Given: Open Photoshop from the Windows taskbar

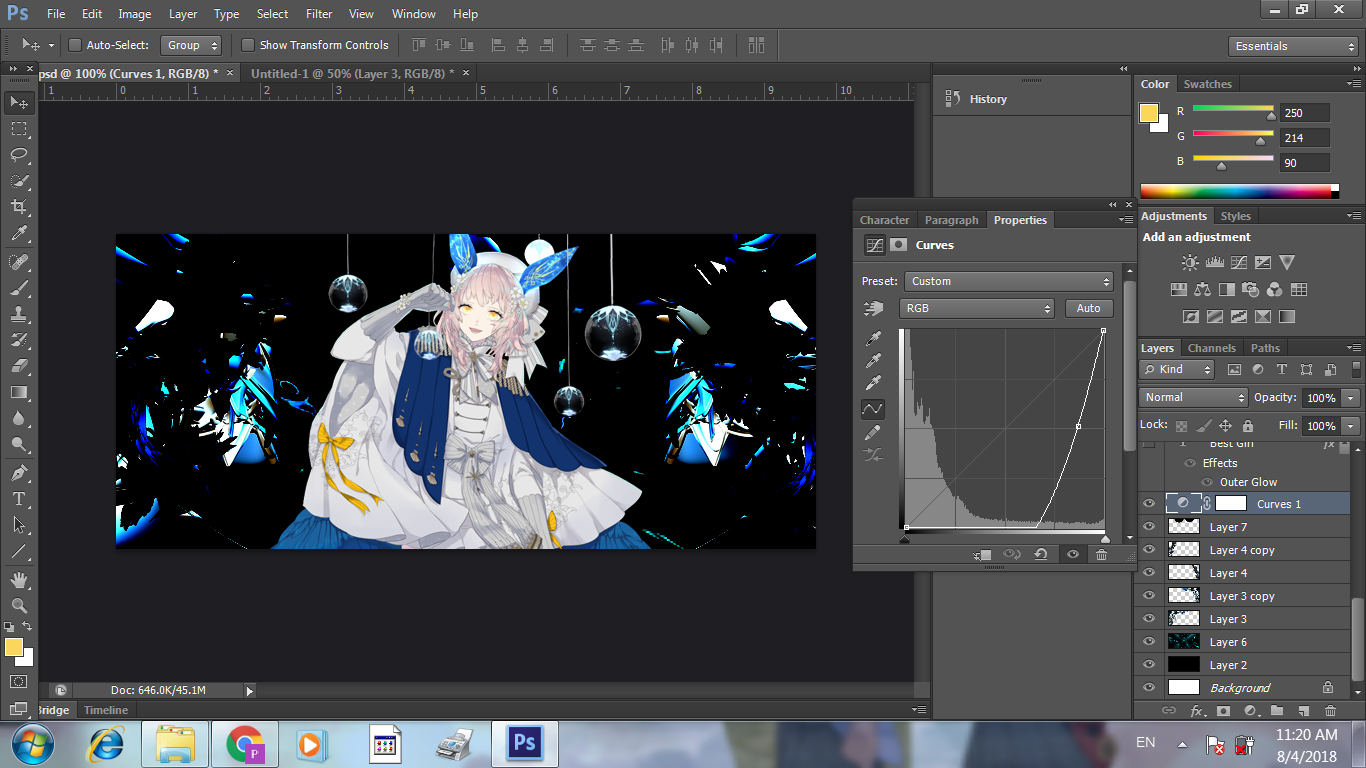Looking at the screenshot, I should coord(525,744).
